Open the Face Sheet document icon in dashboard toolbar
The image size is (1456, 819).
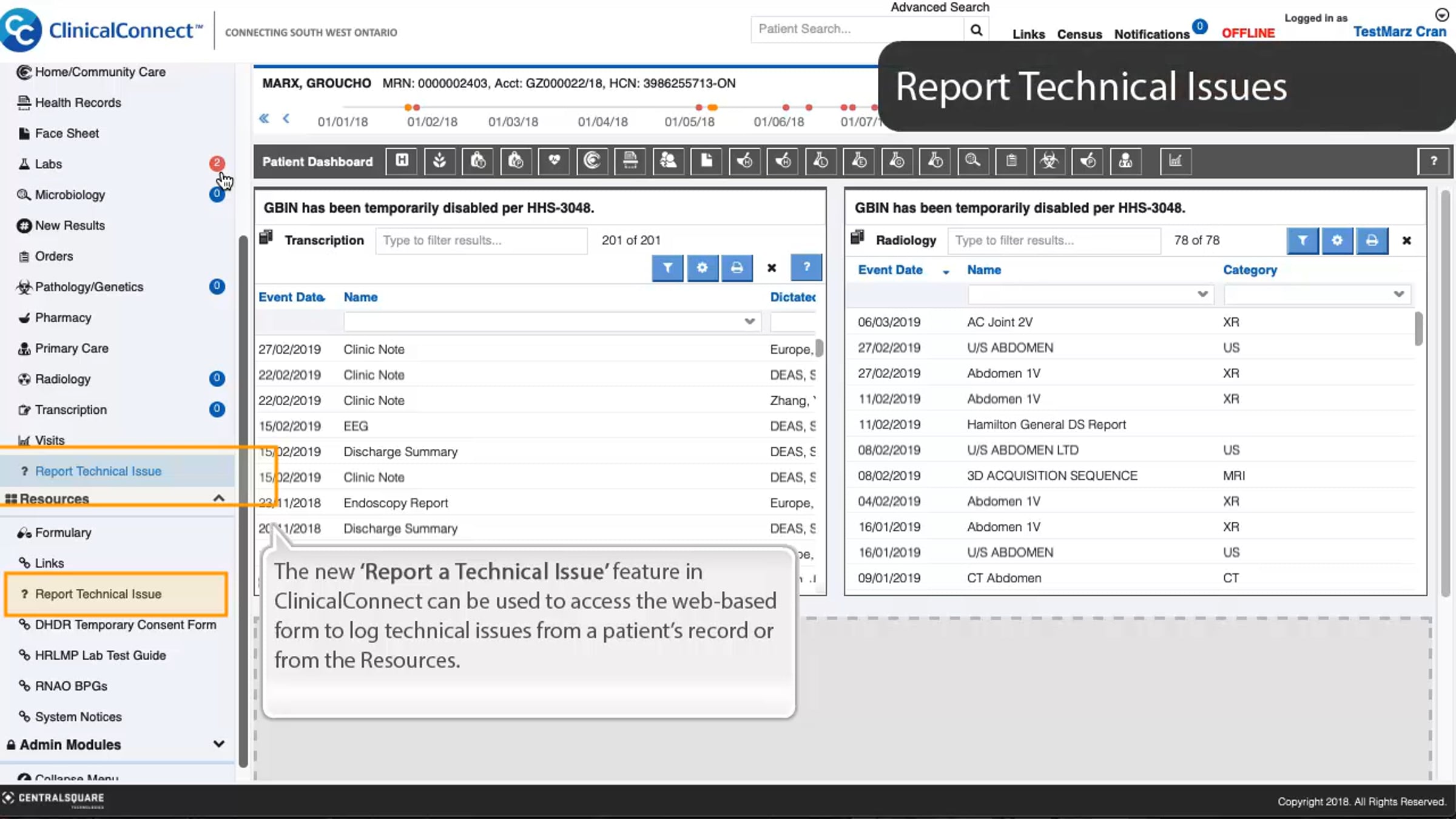[706, 161]
